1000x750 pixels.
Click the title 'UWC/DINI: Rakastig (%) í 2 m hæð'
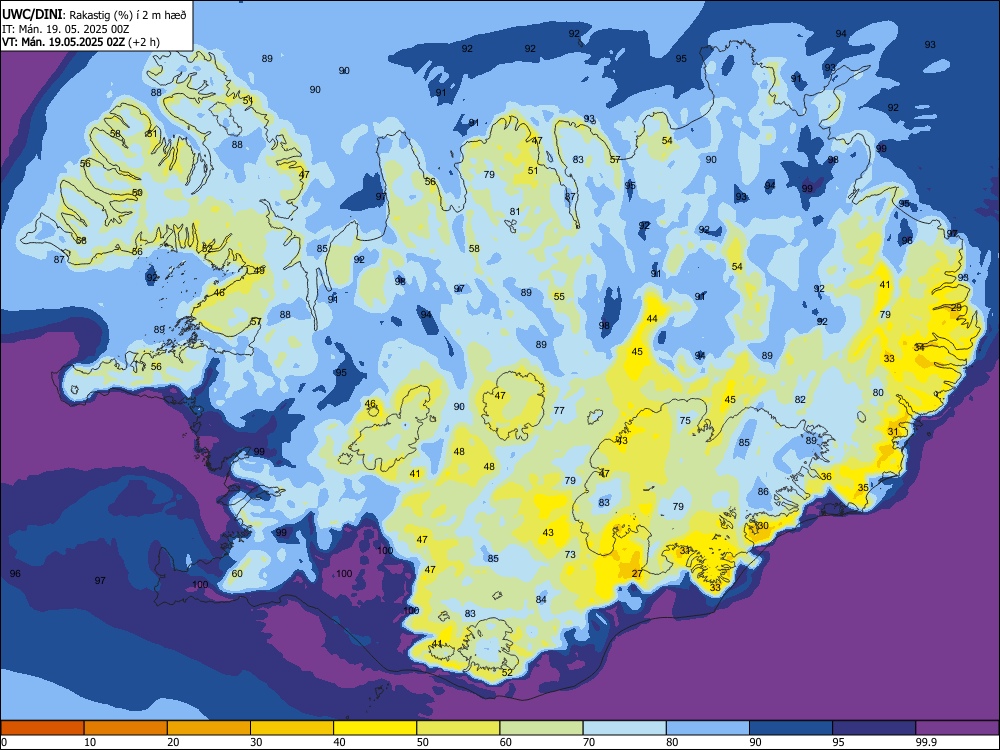[94, 15]
